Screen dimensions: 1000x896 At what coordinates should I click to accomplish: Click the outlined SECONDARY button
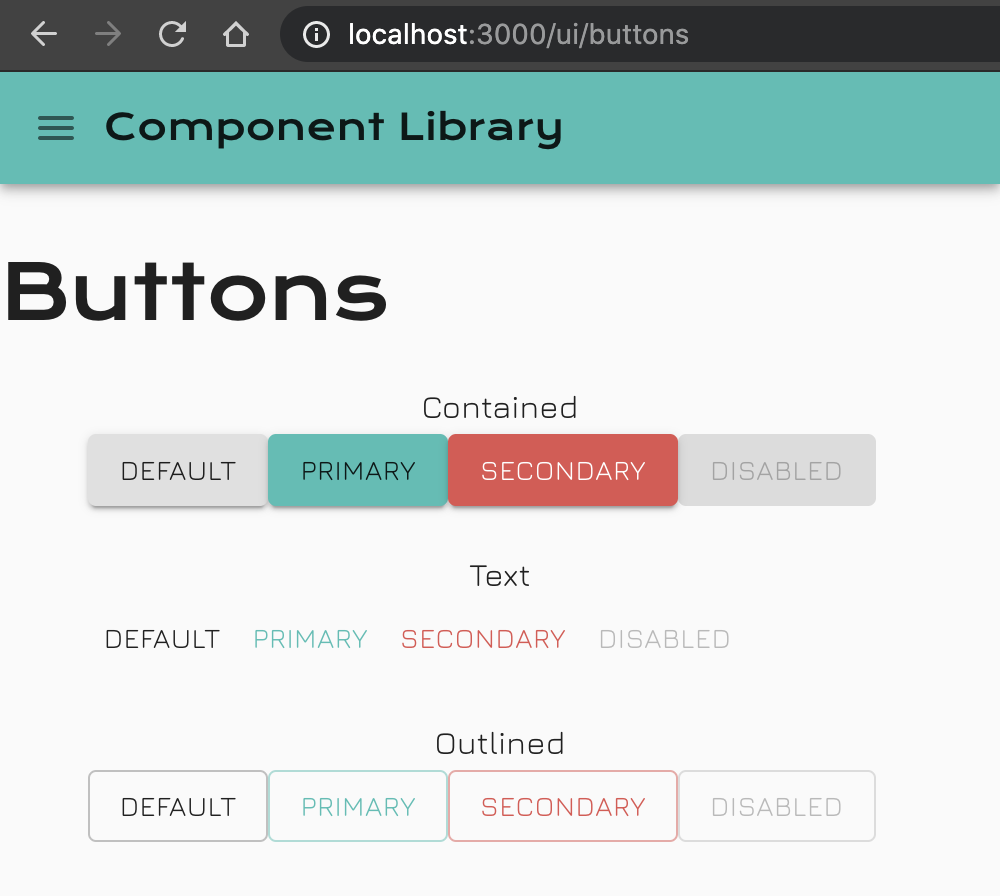(x=563, y=807)
